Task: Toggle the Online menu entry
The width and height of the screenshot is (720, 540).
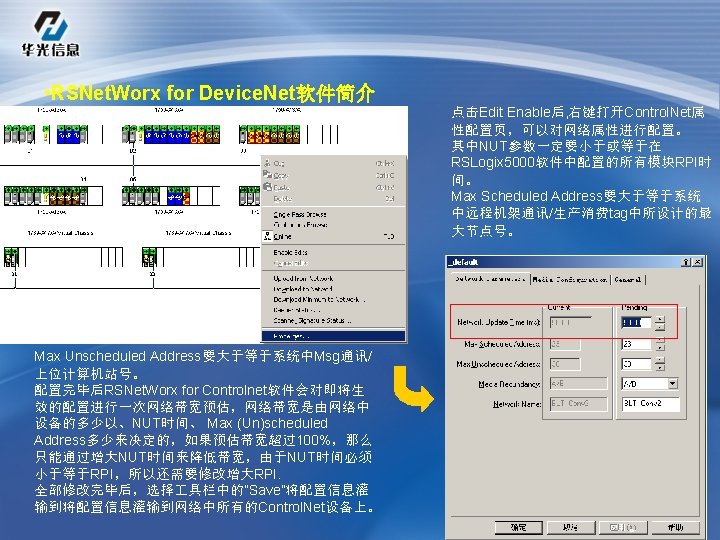Action: tap(333, 236)
